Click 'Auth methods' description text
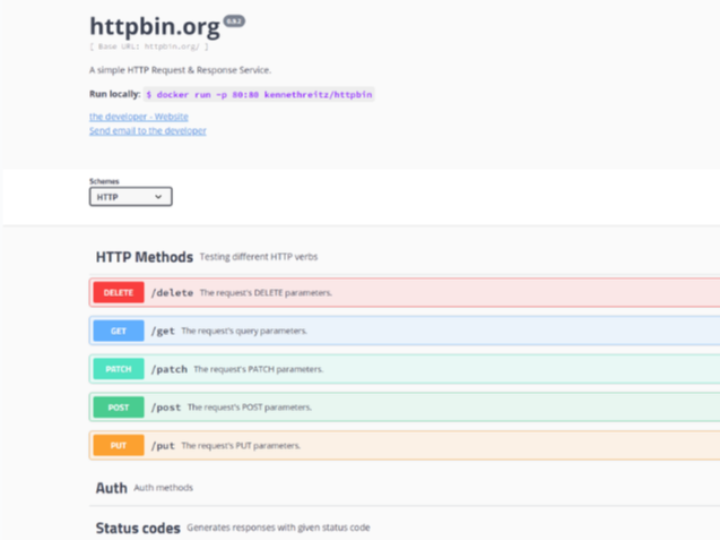 point(163,488)
